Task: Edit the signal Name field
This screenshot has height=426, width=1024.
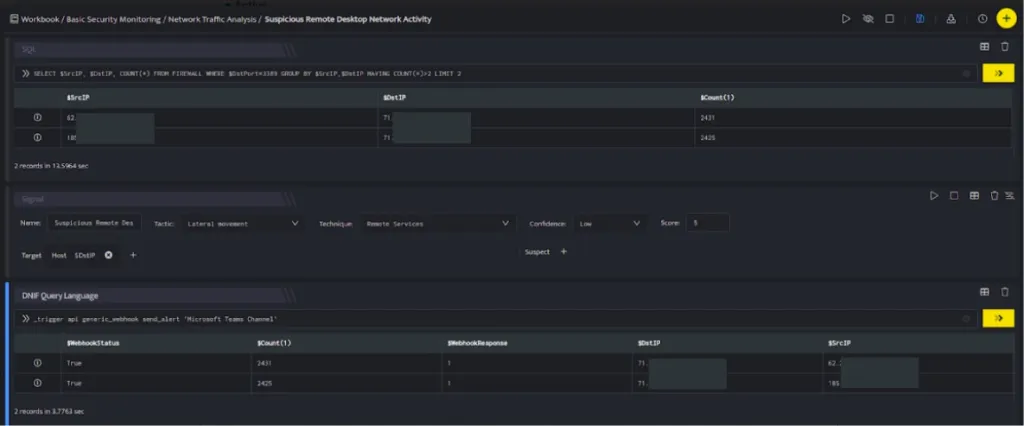Action: click(94, 223)
